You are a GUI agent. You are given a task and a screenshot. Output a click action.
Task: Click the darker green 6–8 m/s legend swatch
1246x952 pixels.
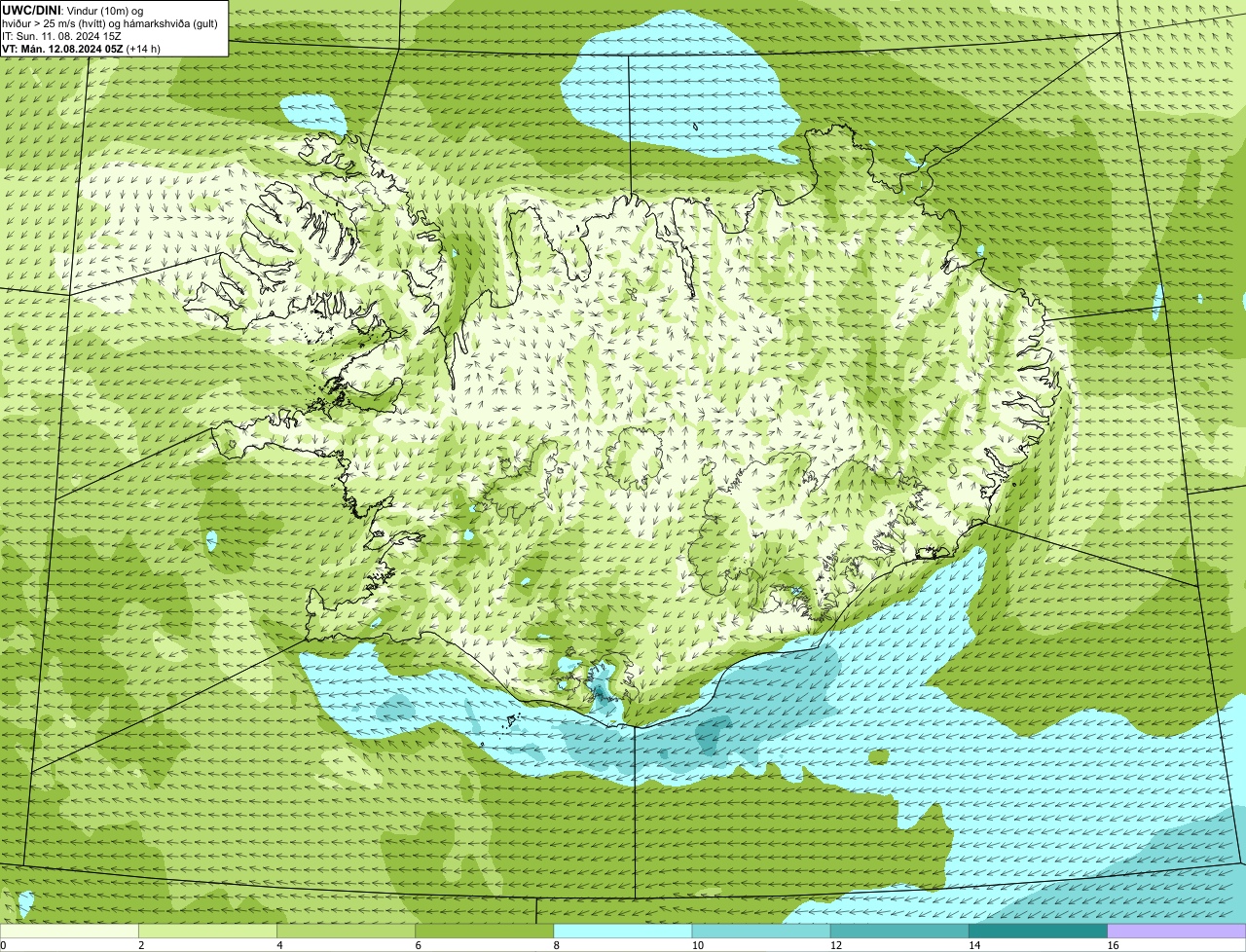click(x=484, y=932)
